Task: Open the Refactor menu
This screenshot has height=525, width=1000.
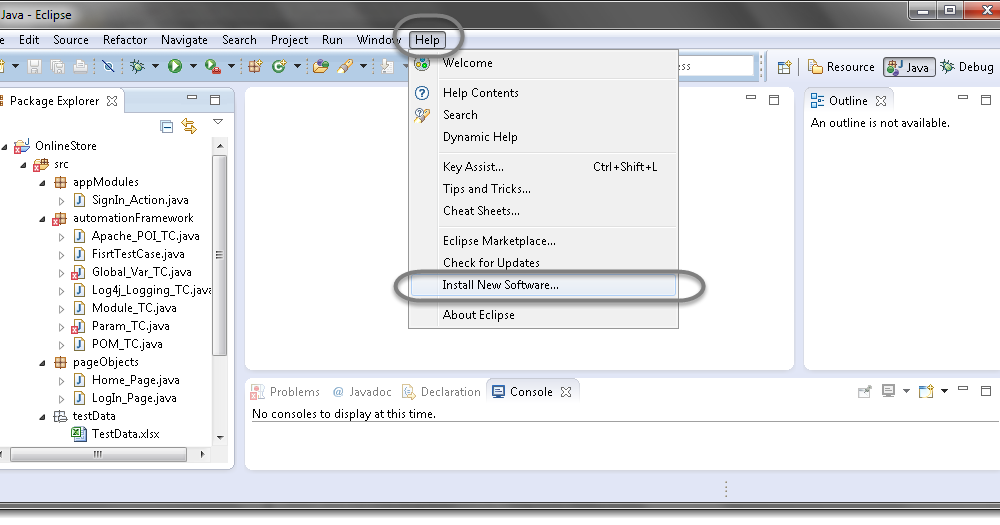Action: click(x=125, y=40)
